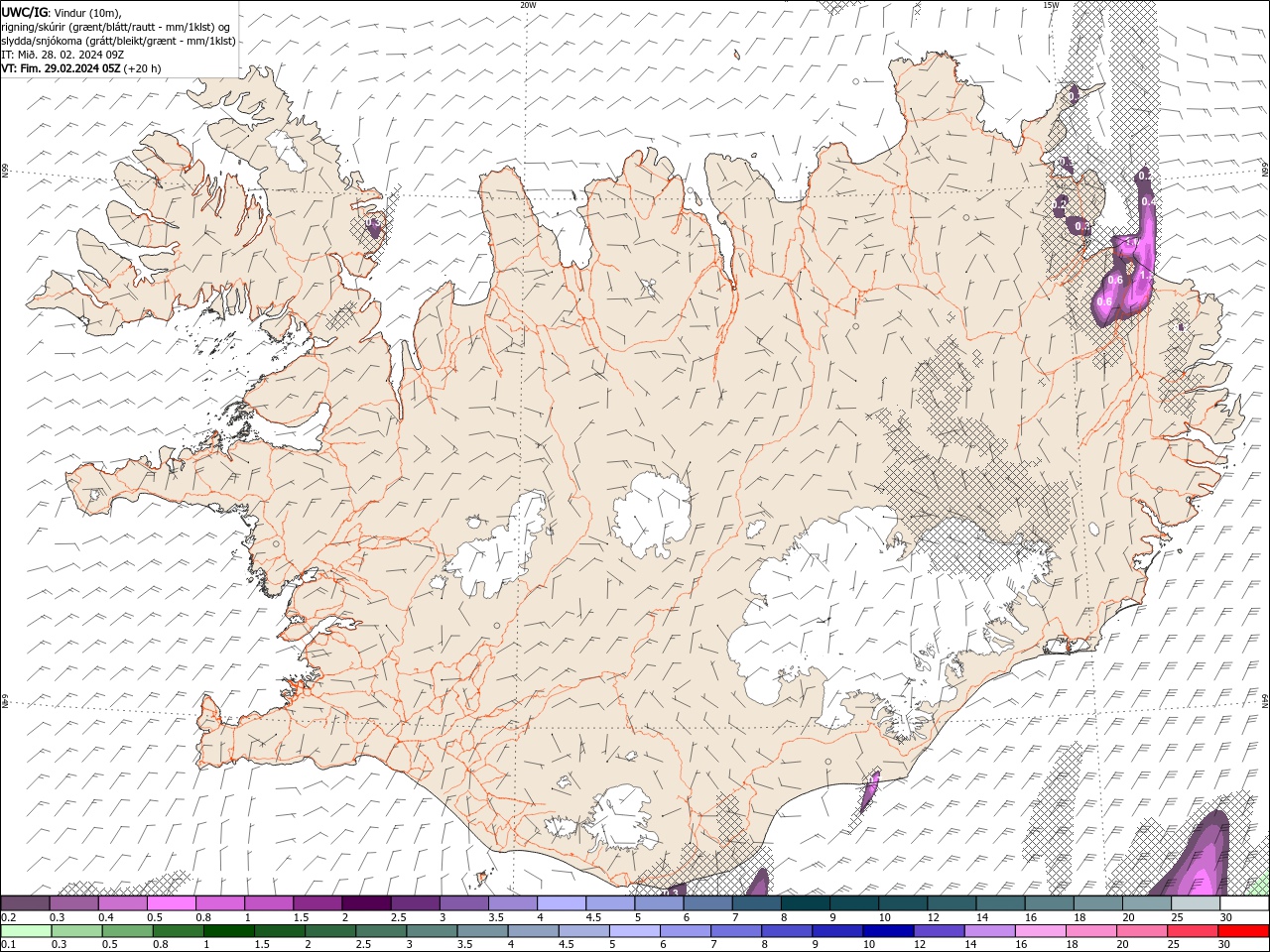This screenshot has width=1270, height=952.
Task: Click lower legend swatch between 18 and 20
Action: click(x=1092, y=931)
